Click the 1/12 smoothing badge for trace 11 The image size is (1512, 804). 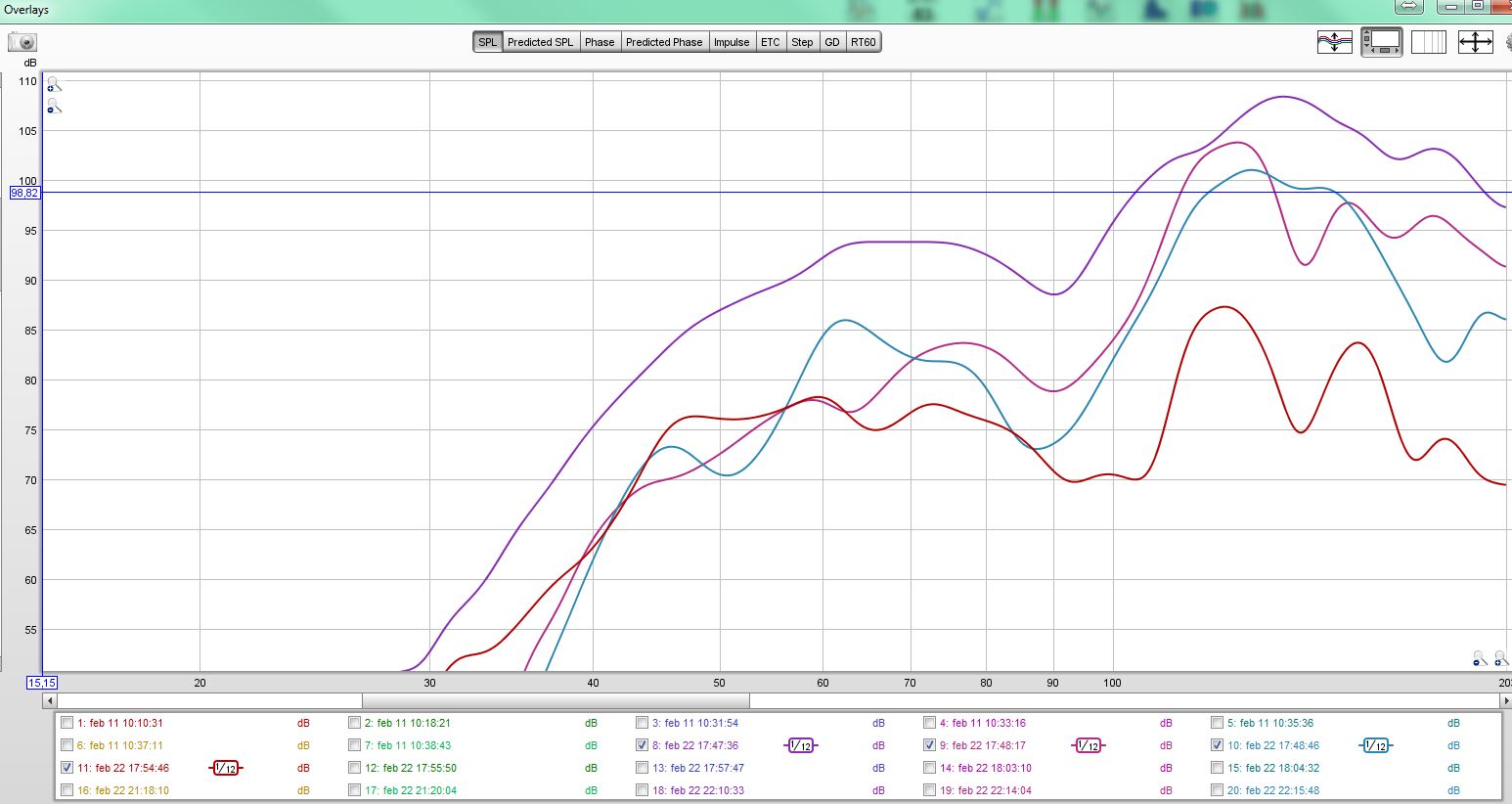click(226, 768)
